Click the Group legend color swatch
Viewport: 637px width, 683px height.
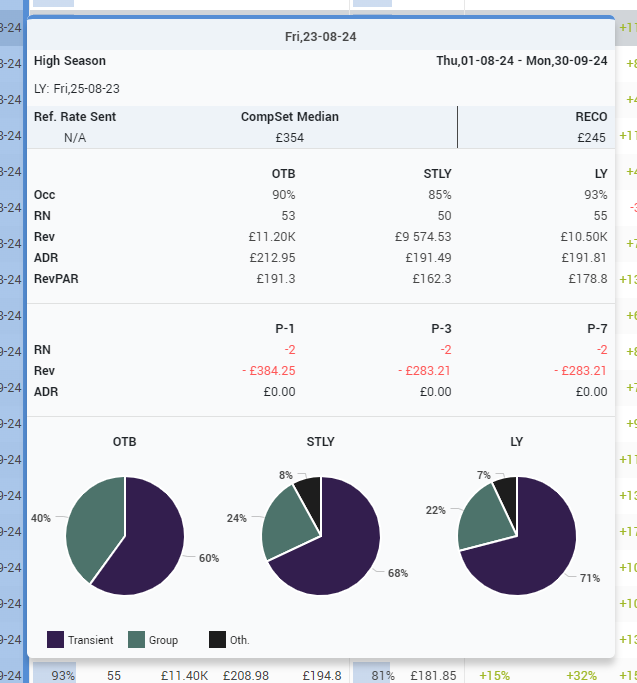pos(136,639)
